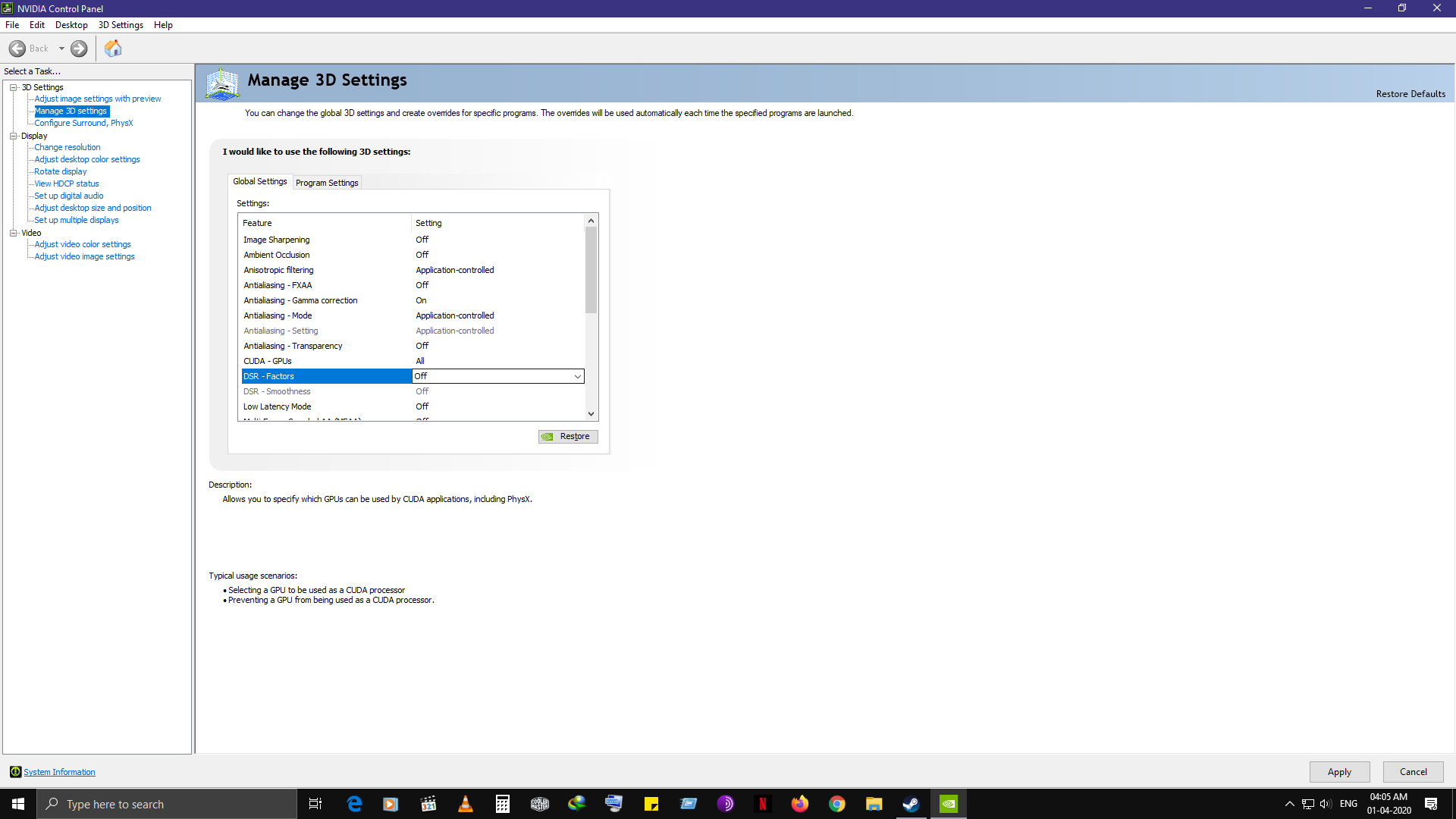Open Google Chrome from taskbar
Screen dimensions: 1456x819
[837, 804]
